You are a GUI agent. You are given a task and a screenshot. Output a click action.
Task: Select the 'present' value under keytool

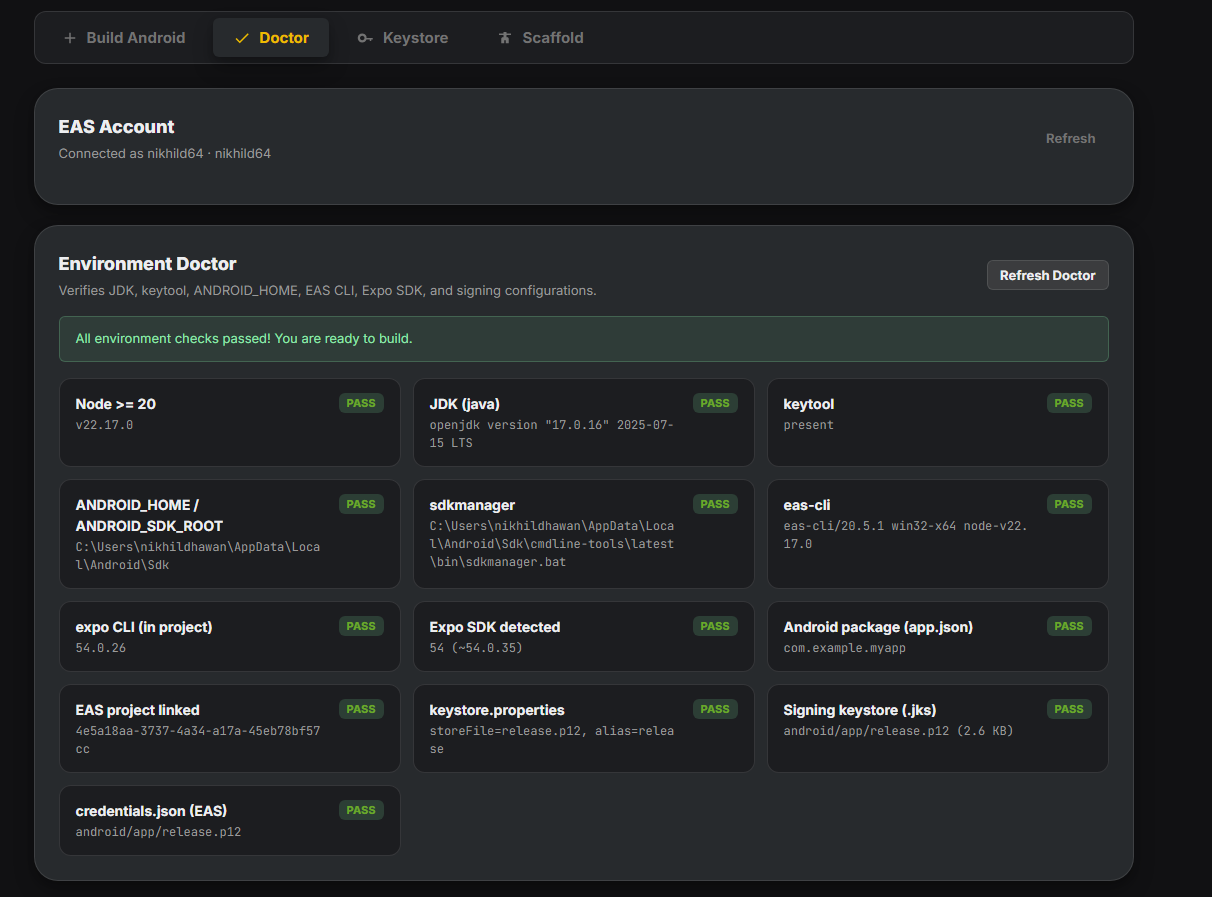point(808,425)
